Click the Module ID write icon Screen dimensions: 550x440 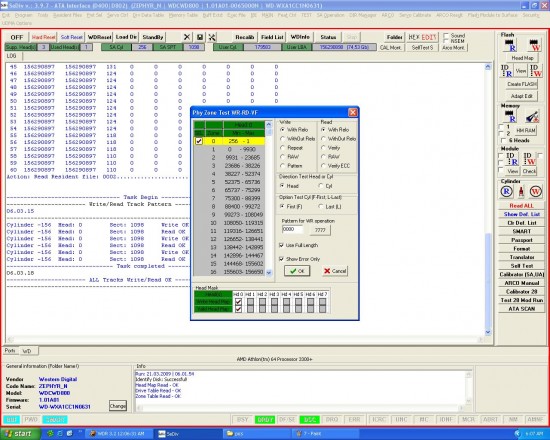[x=529, y=158]
